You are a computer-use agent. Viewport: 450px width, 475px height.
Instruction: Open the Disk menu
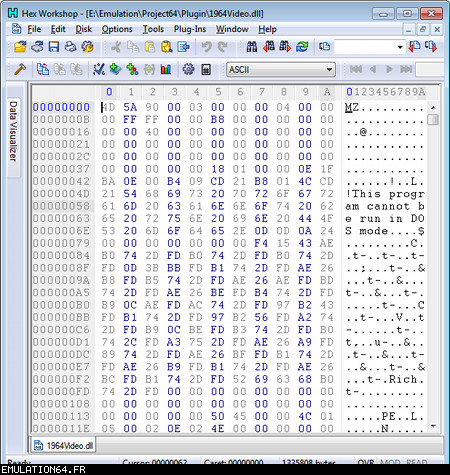[84, 29]
